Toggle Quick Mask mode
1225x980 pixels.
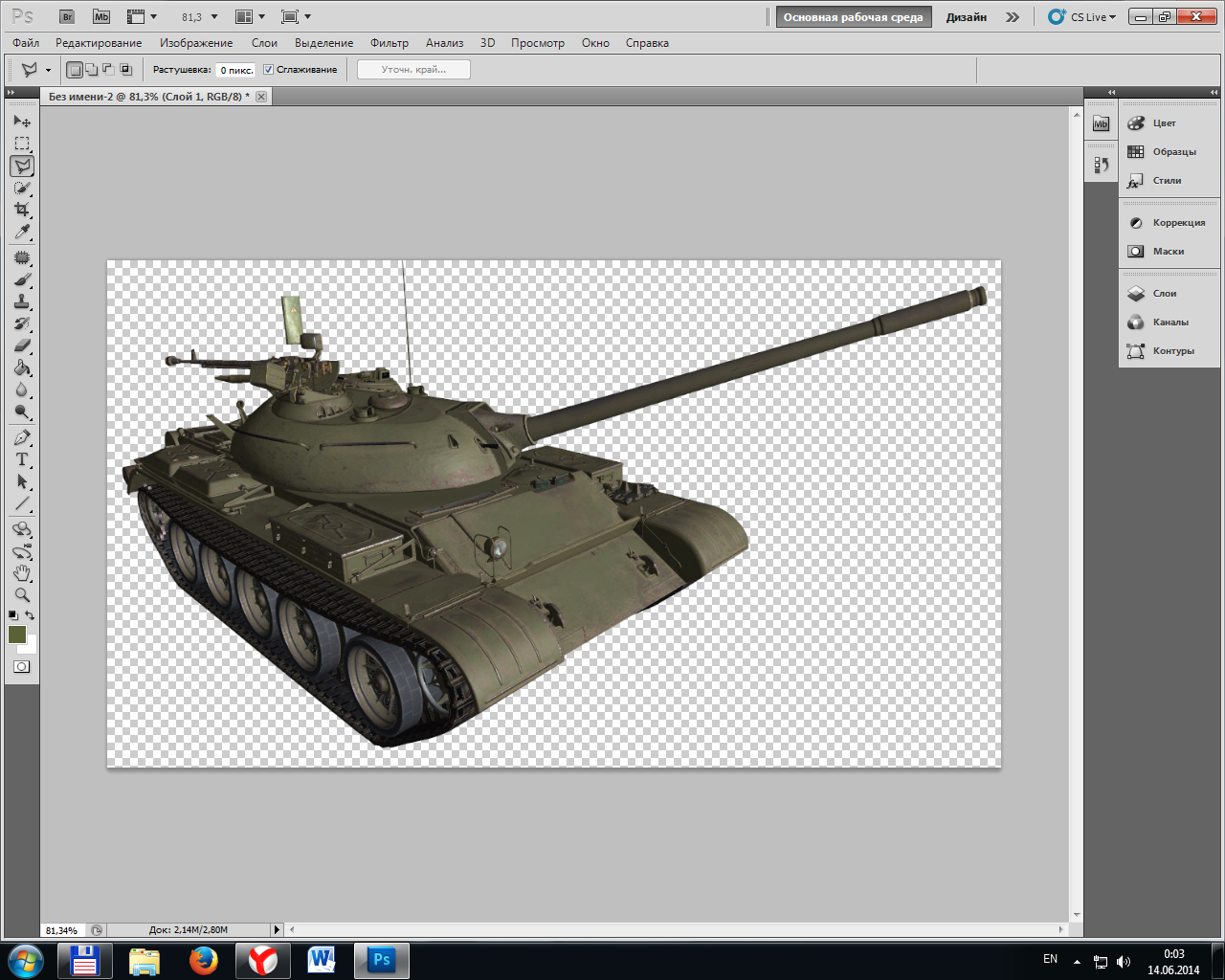click(x=21, y=667)
